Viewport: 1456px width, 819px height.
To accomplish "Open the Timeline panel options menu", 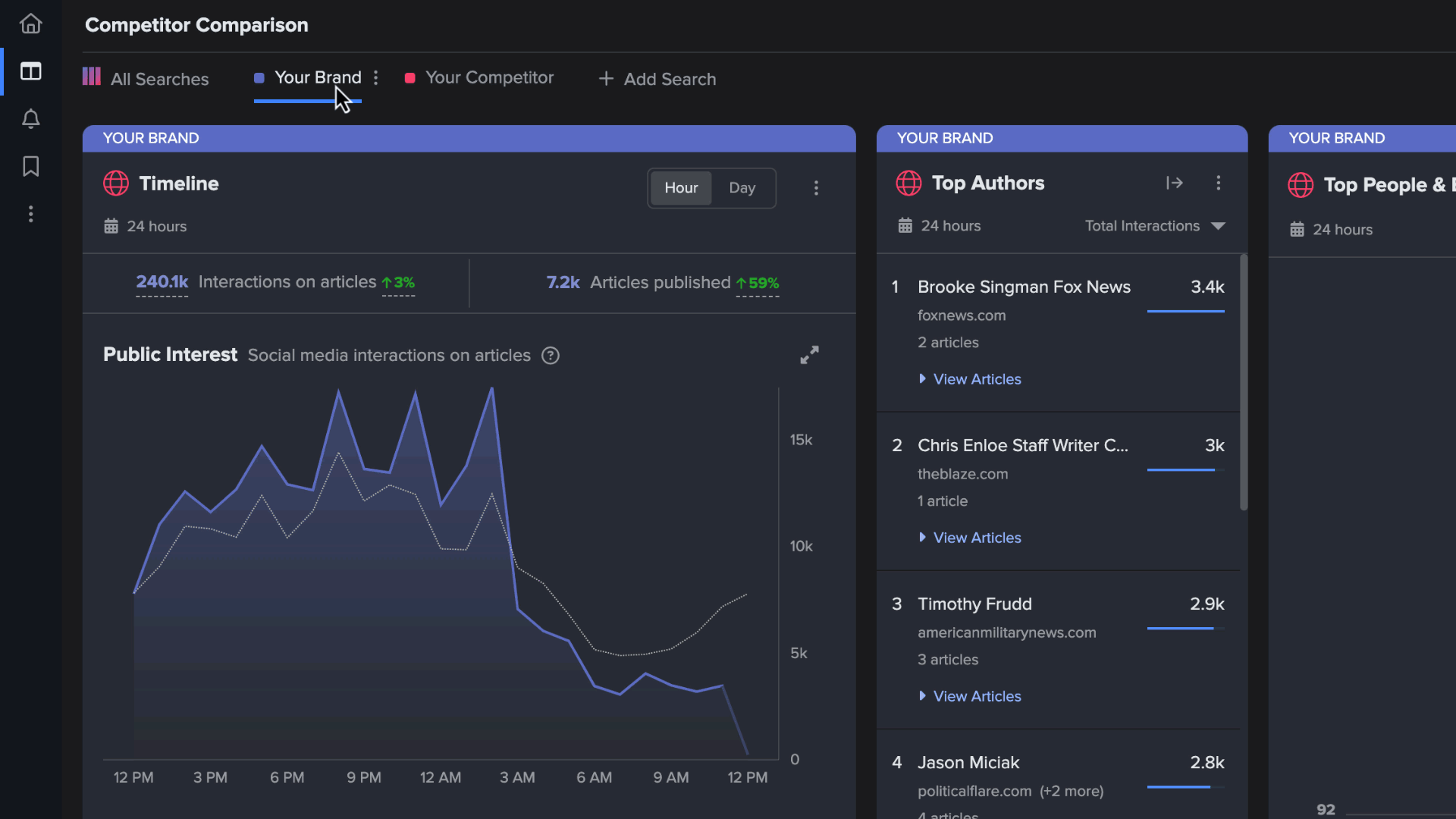I will (817, 187).
